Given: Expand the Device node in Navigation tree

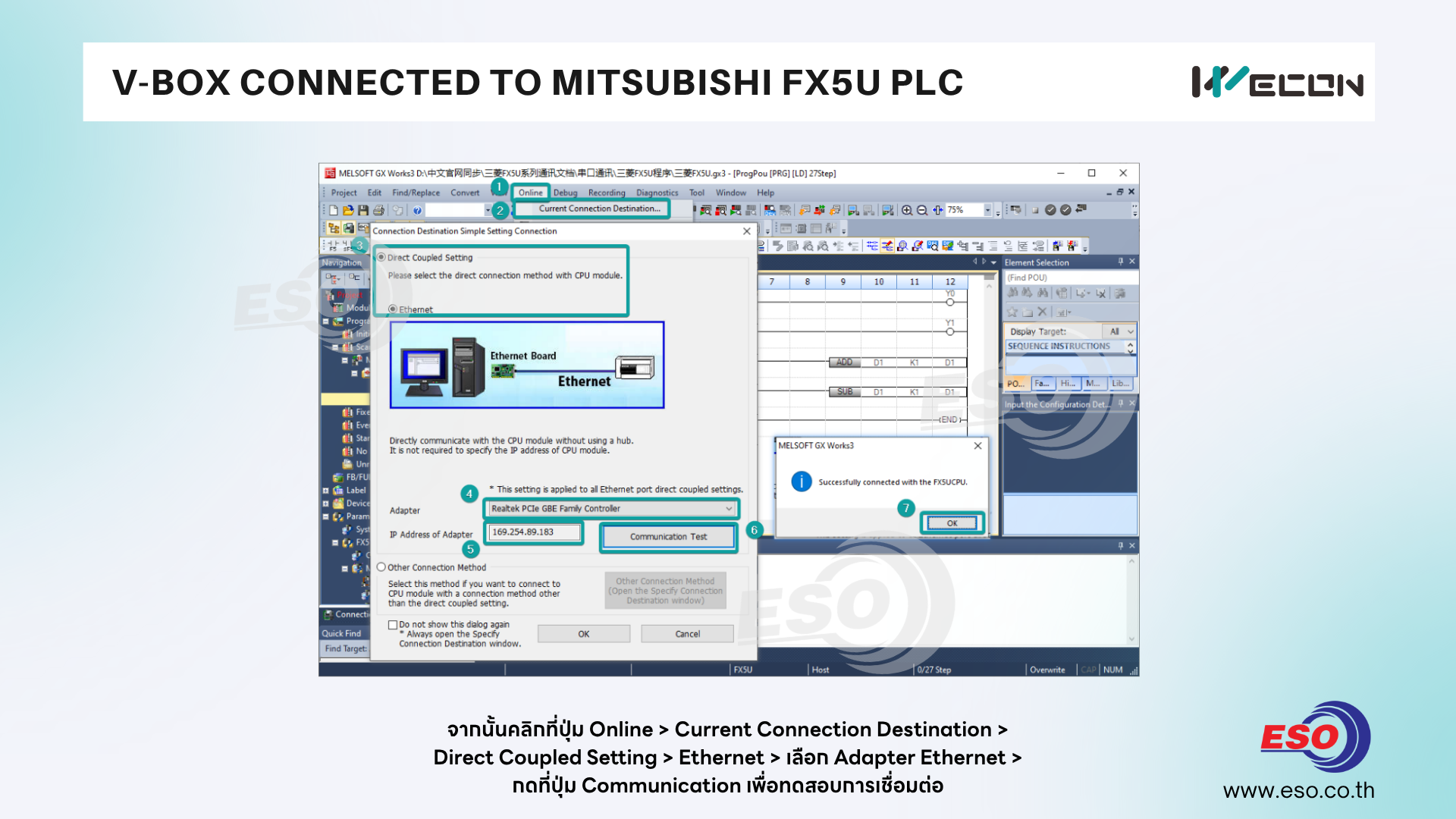Looking at the screenshot, I should 326,504.
